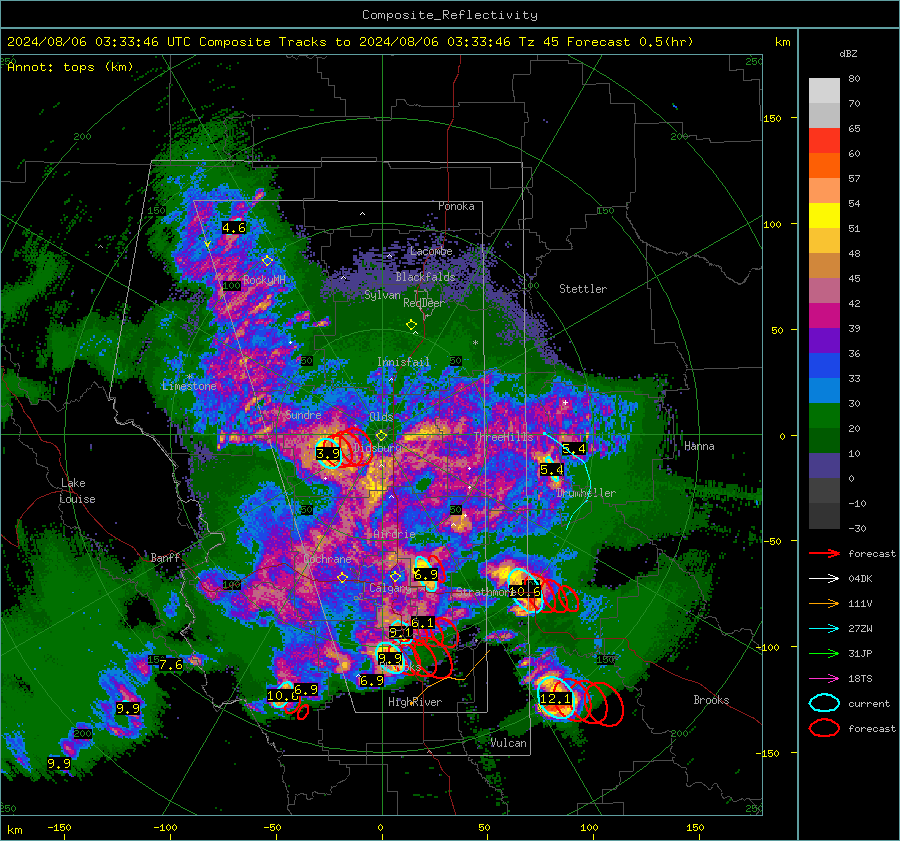
Task: Click the green 31JP arrow legend icon
Action: point(824,653)
